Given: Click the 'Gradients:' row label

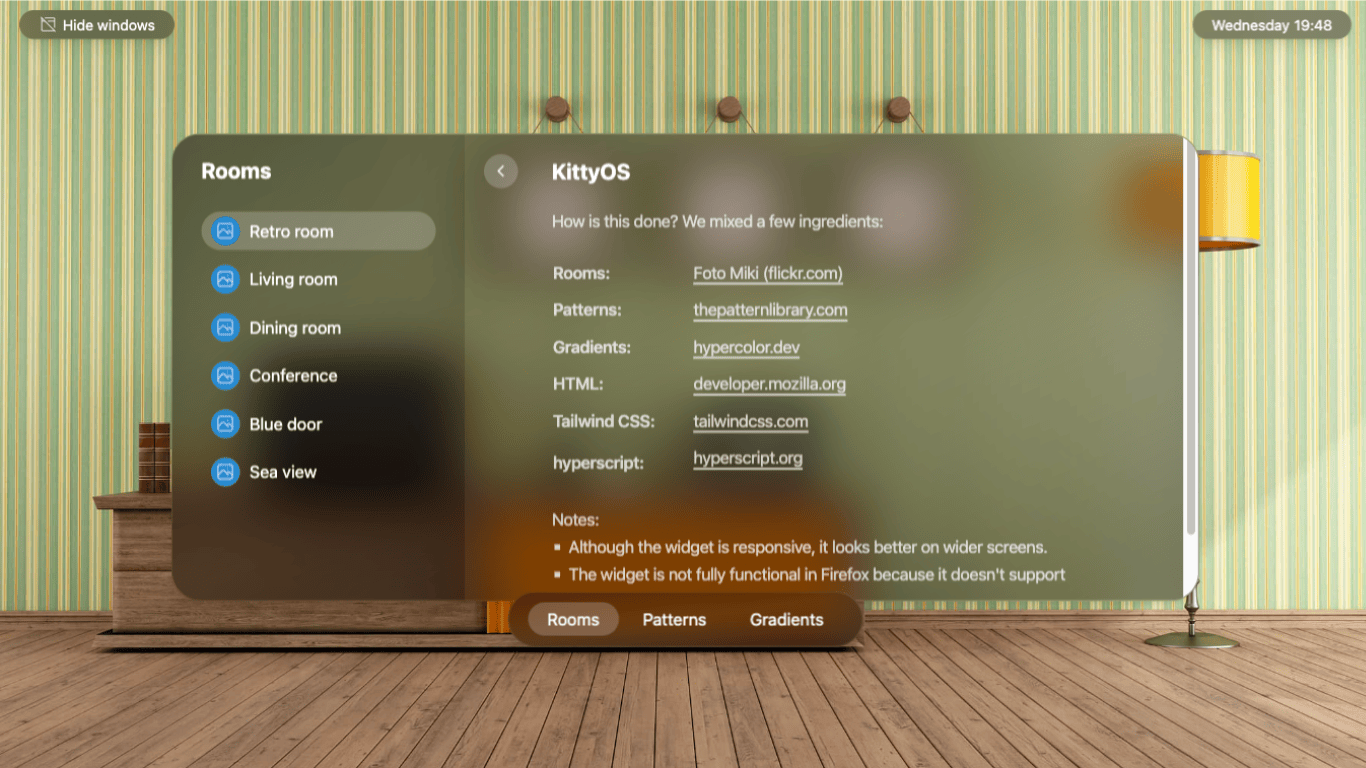Looking at the screenshot, I should 591,347.
